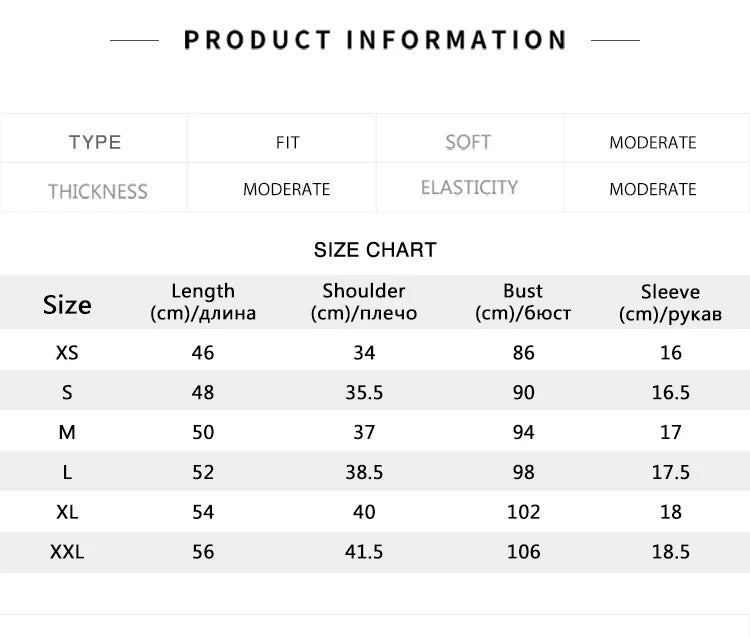Click the 16.5 sleeve value for S
The height and width of the screenshot is (638, 750).
(x=670, y=392)
